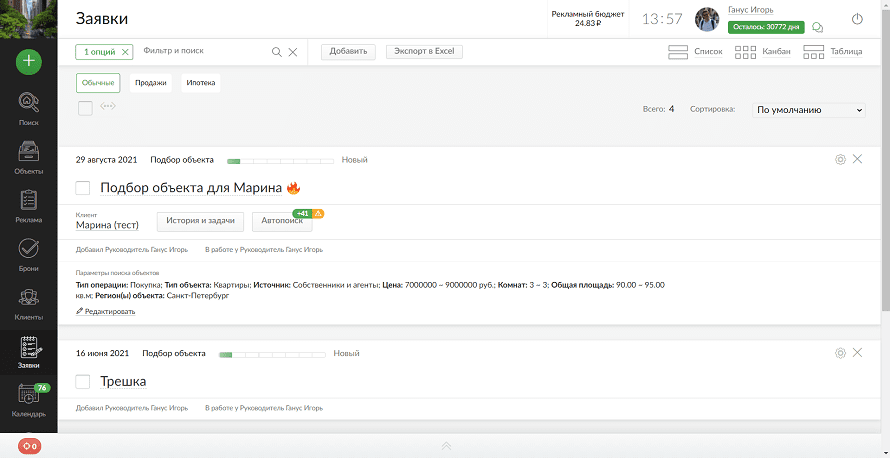
Task: Click the +41 badge on Автопоиск
Action: 303,213
